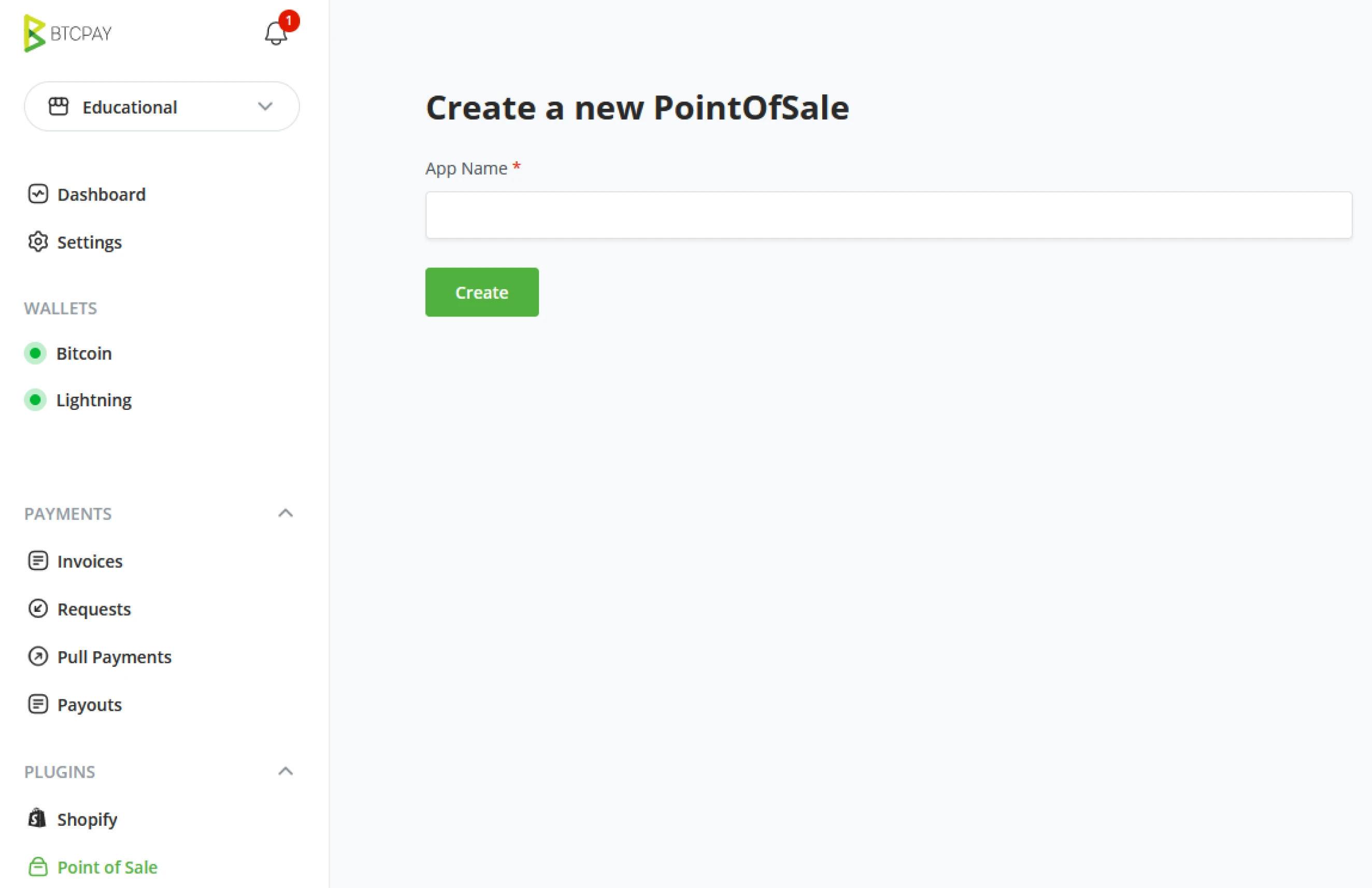Focus the App Name text field

pos(888,215)
